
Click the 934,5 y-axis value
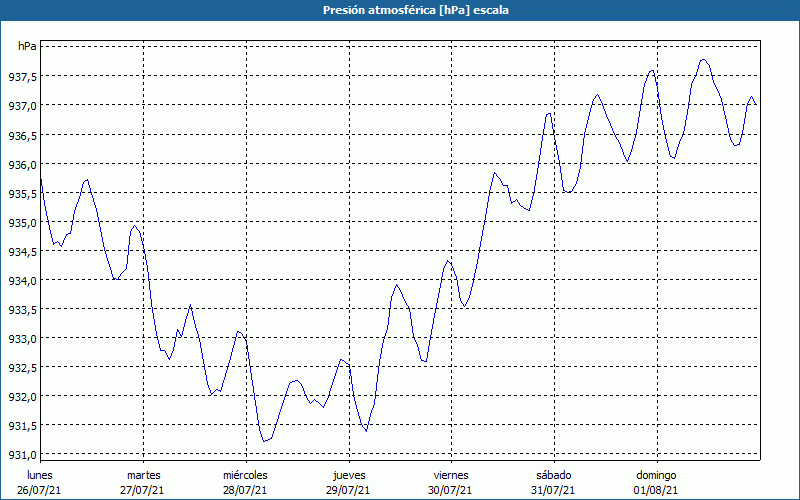pos(22,252)
